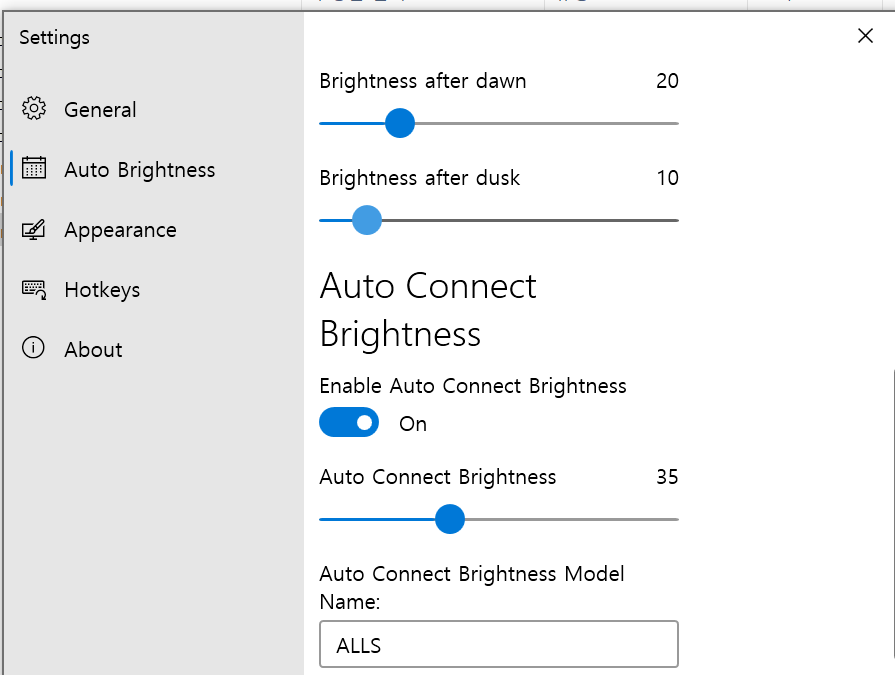The height and width of the screenshot is (675, 895).
Task: Click the Auto Brightness calendar icon
Action: (34, 168)
